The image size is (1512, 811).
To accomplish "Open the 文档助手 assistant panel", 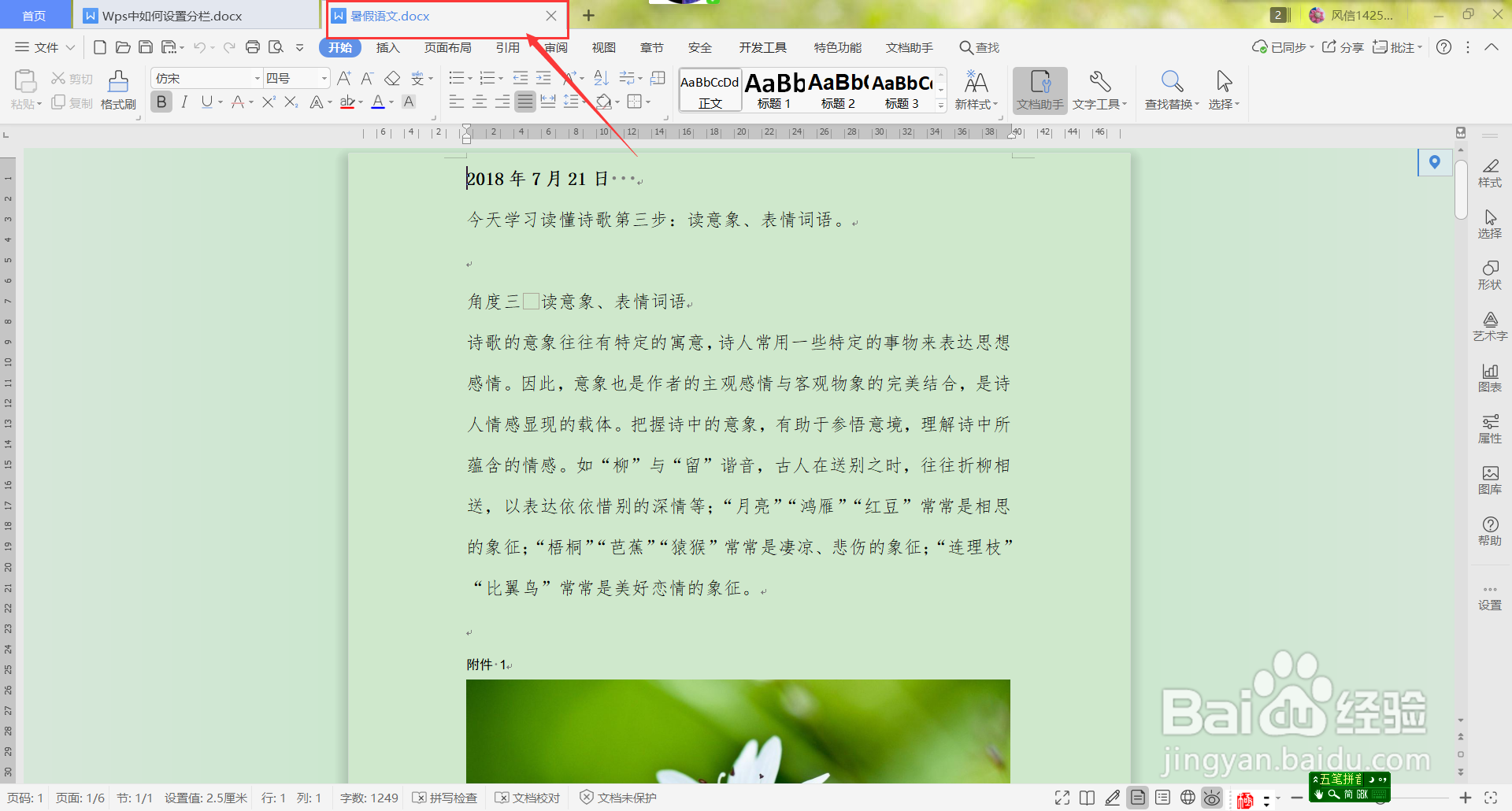I will pyautogui.click(x=1039, y=88).
